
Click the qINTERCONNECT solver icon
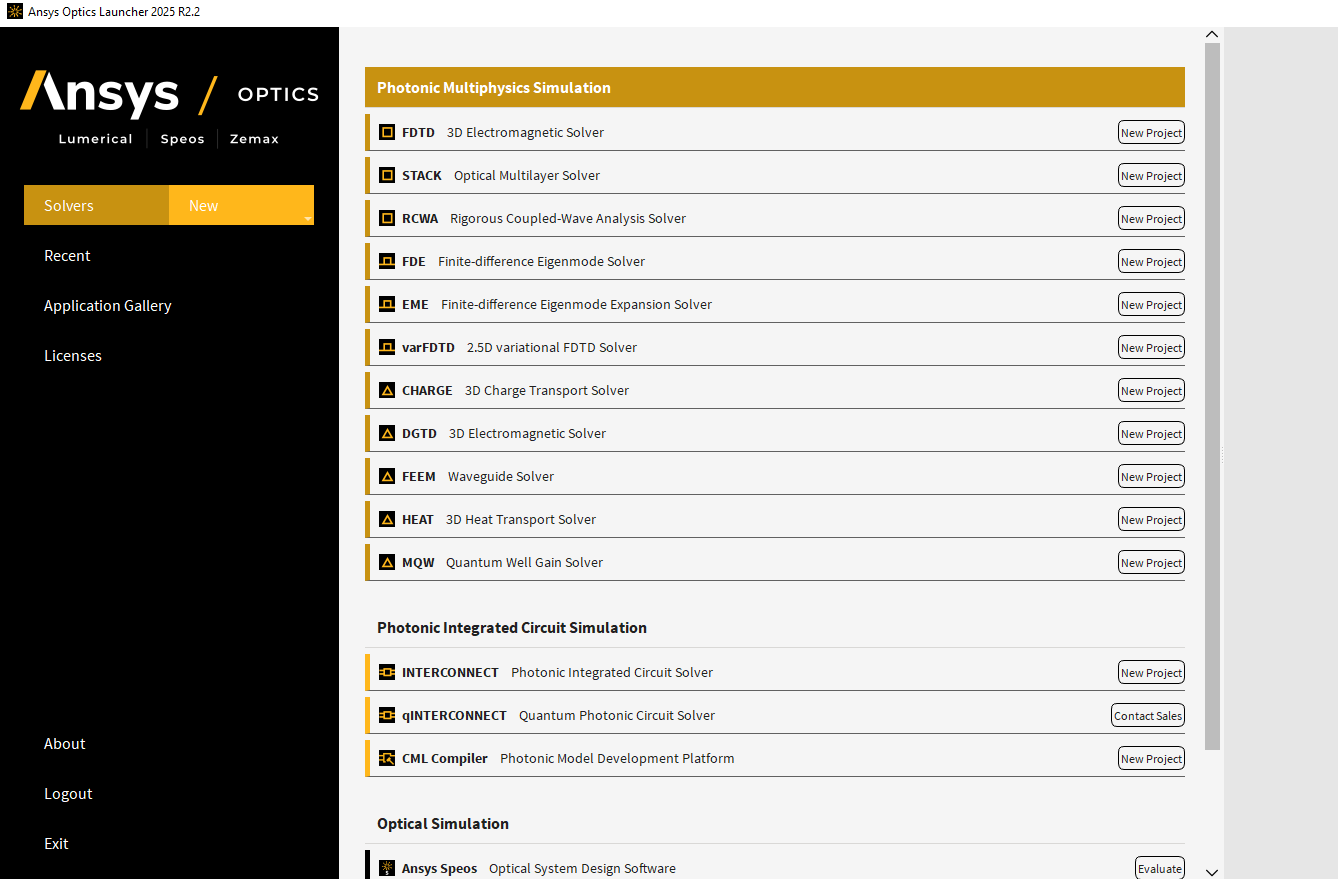click(387, 715)
